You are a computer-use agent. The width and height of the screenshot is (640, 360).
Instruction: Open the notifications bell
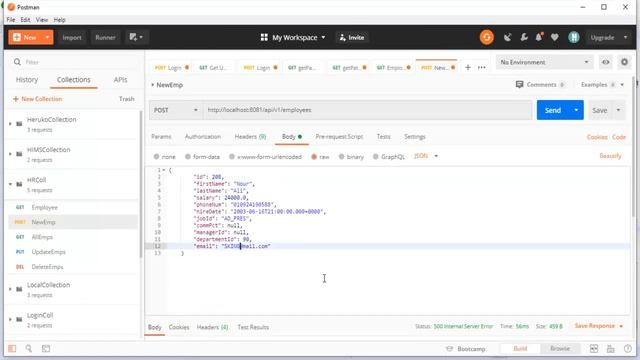(539, 37)
